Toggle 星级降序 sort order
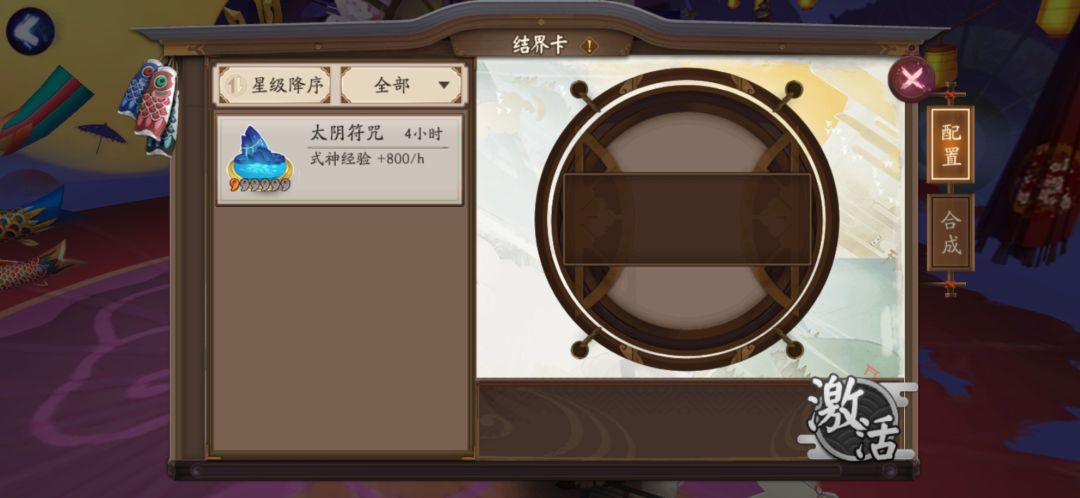 (275, 85)
